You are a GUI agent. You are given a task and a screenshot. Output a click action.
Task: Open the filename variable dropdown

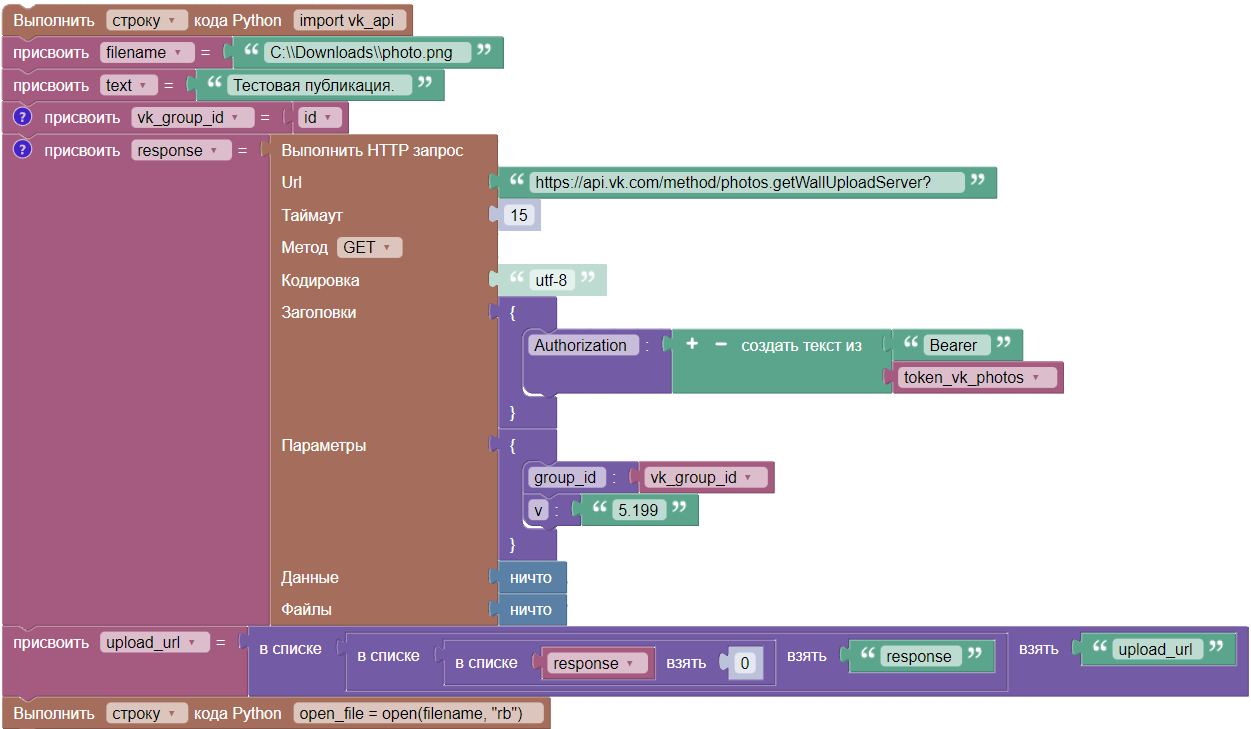click(x=147, y=53)
